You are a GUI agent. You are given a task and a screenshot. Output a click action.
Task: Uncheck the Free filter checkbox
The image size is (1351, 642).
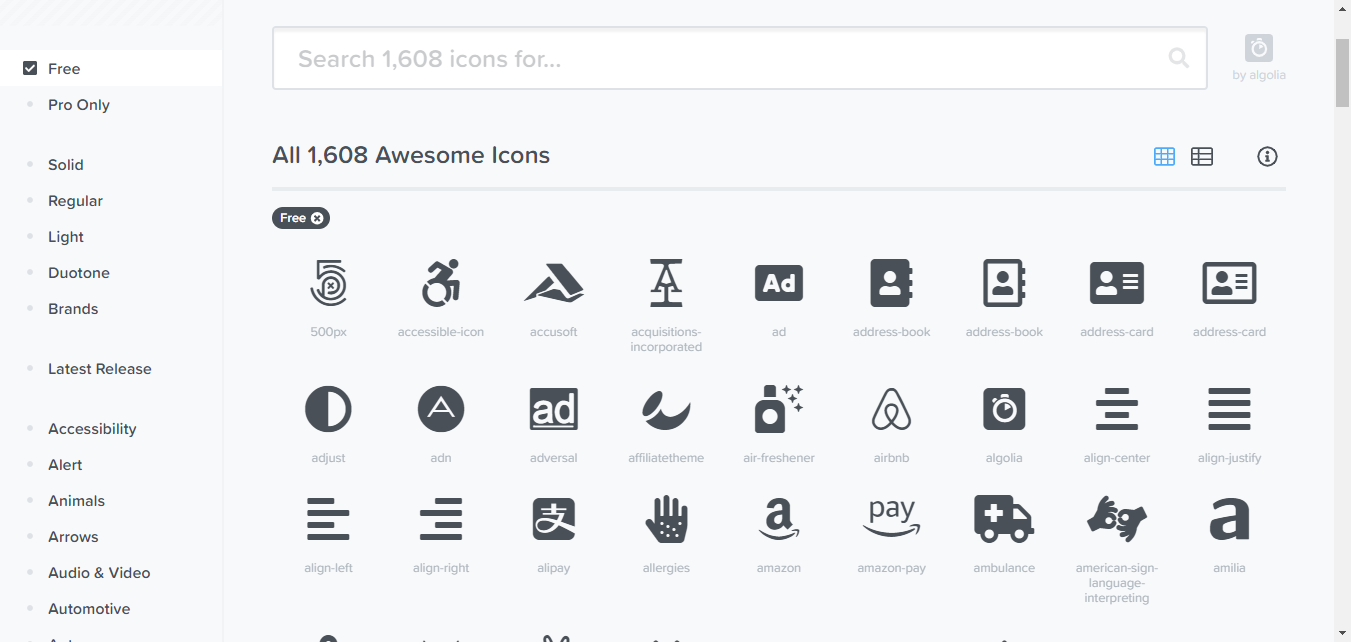pyautogui.click(x=30, y=69)
